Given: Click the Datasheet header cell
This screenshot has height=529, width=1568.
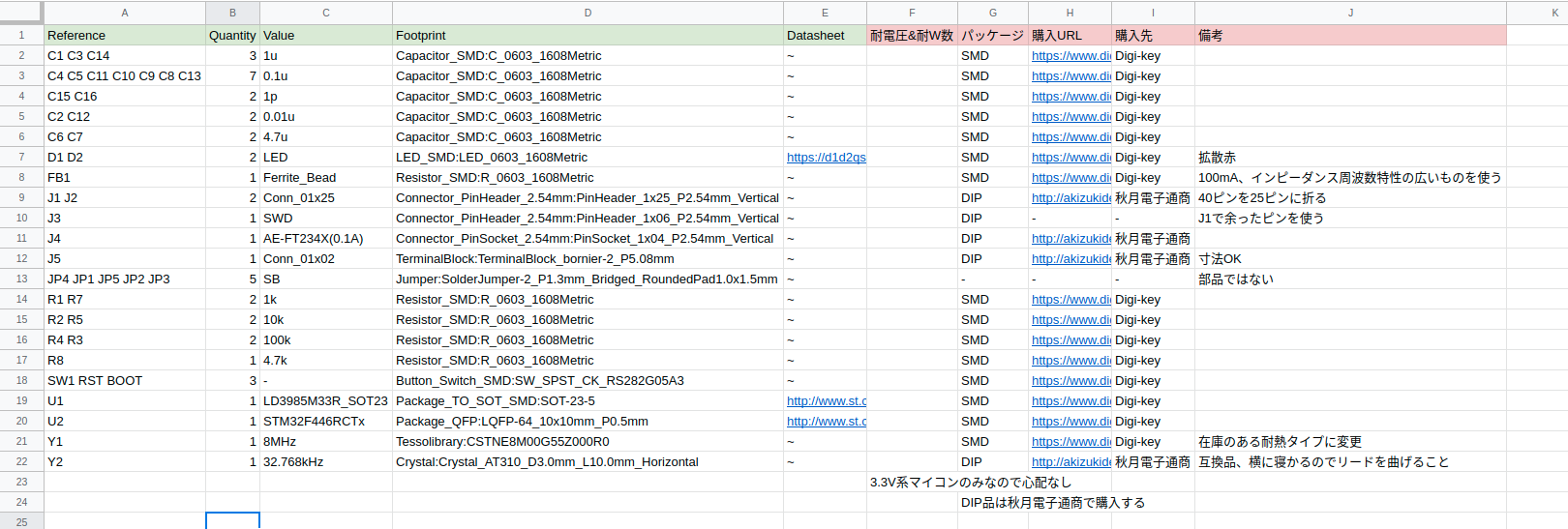Looking at the screenshot, I should [x=825, y=35].
